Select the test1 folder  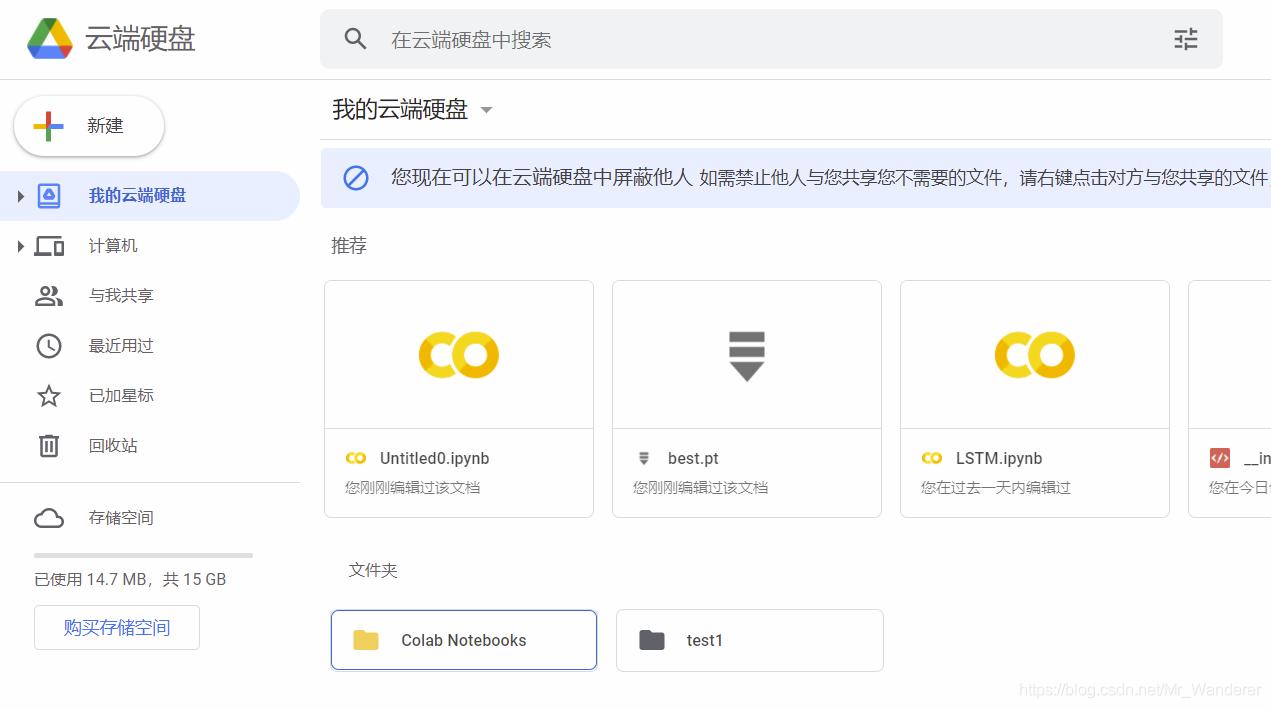coord(750,640)
